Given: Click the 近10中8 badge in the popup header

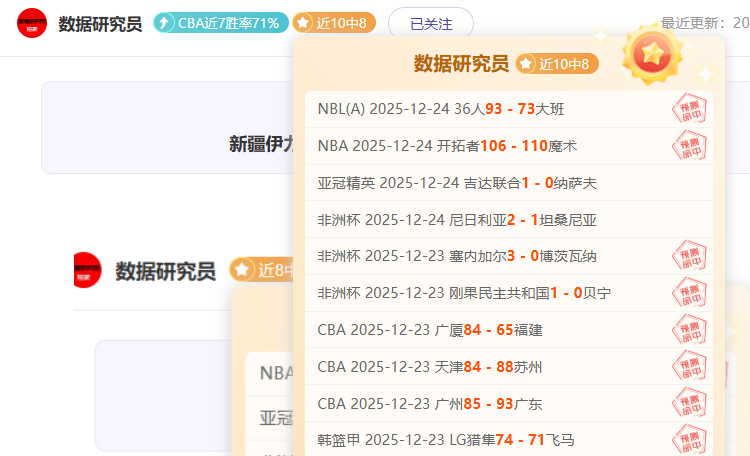Looking at the screenshot, I should (x=557, y=64).
